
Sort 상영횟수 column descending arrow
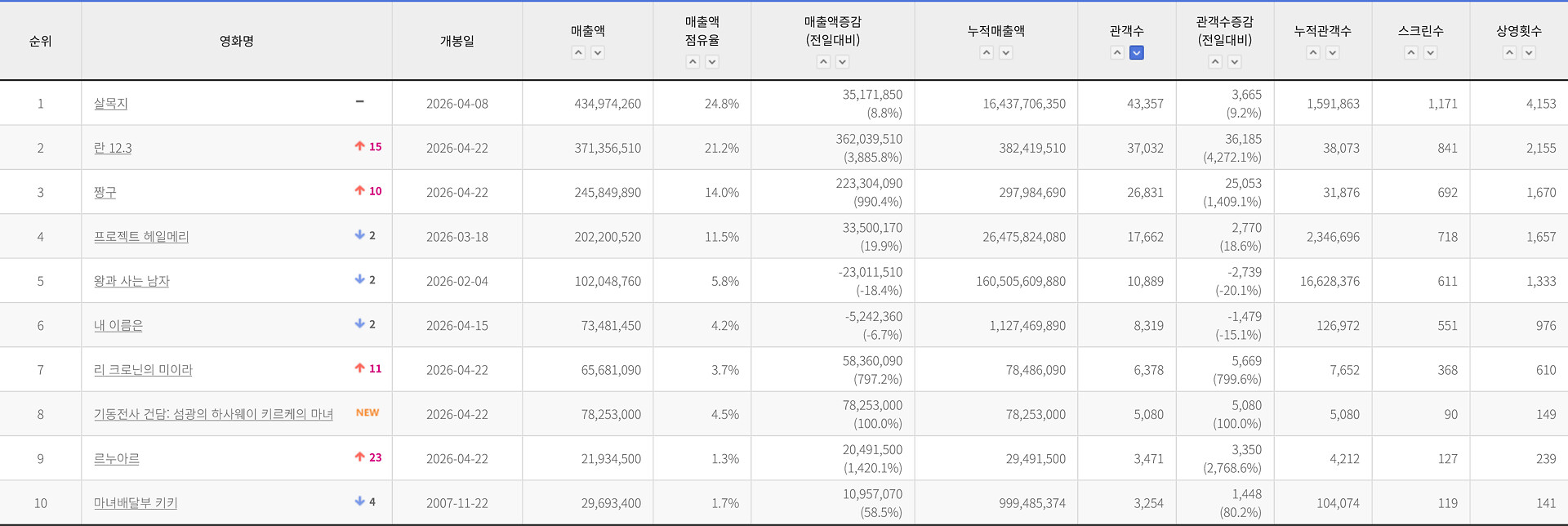[1529, 52]
